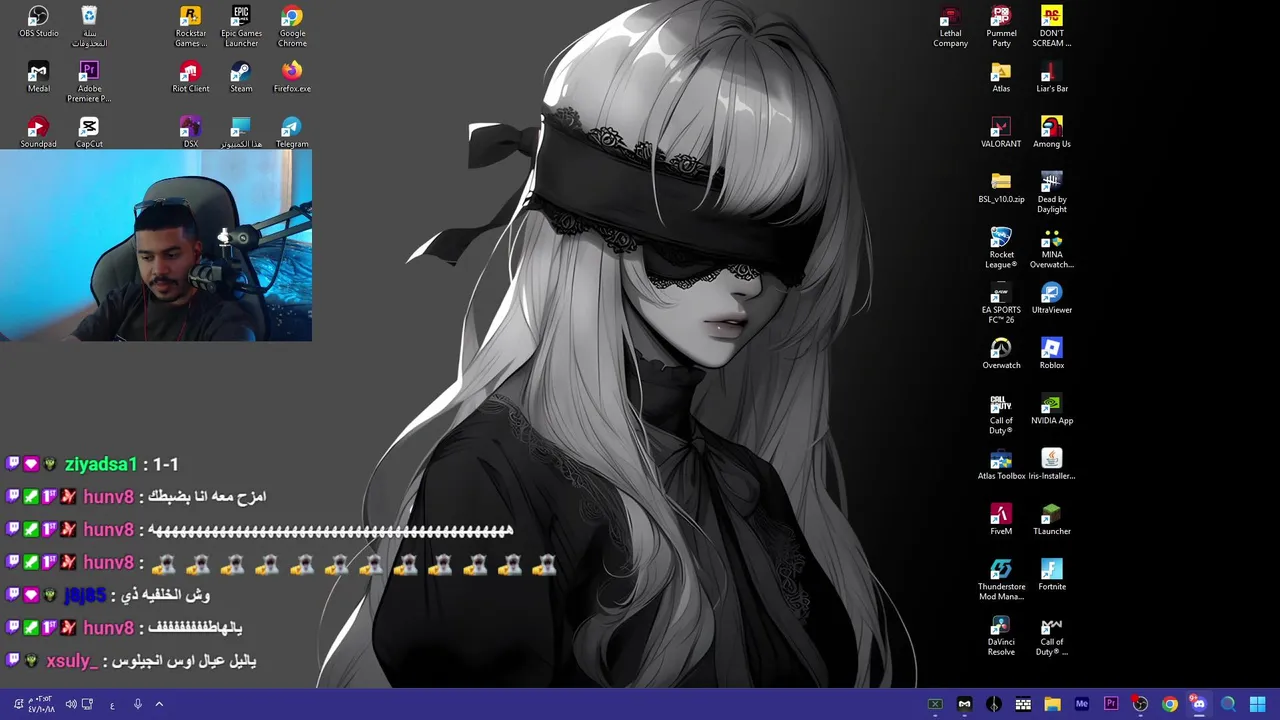Select the DaVinci Resolve desktop icon

point(1001,634)
